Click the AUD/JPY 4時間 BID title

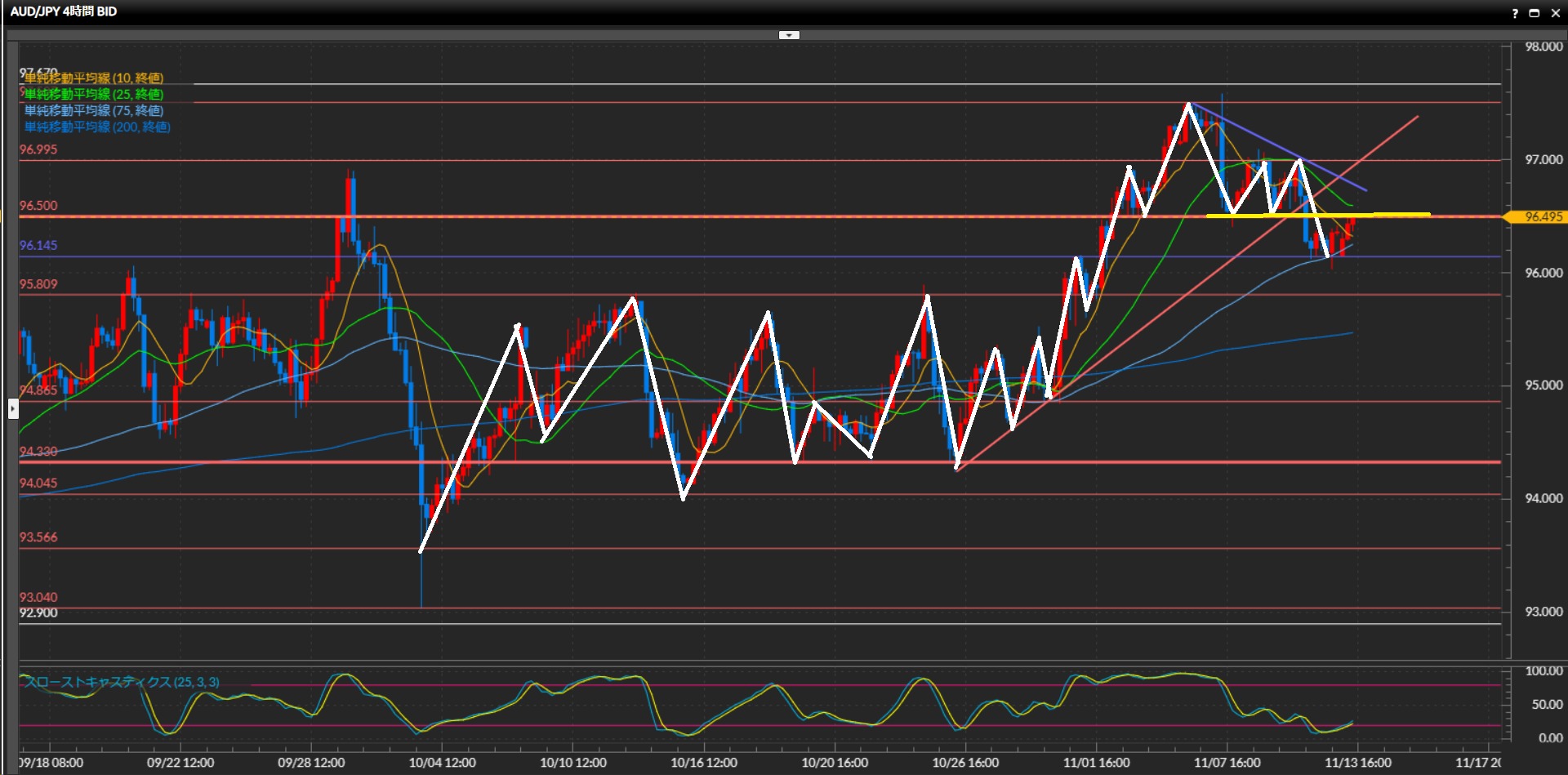(x=64, y=11)
